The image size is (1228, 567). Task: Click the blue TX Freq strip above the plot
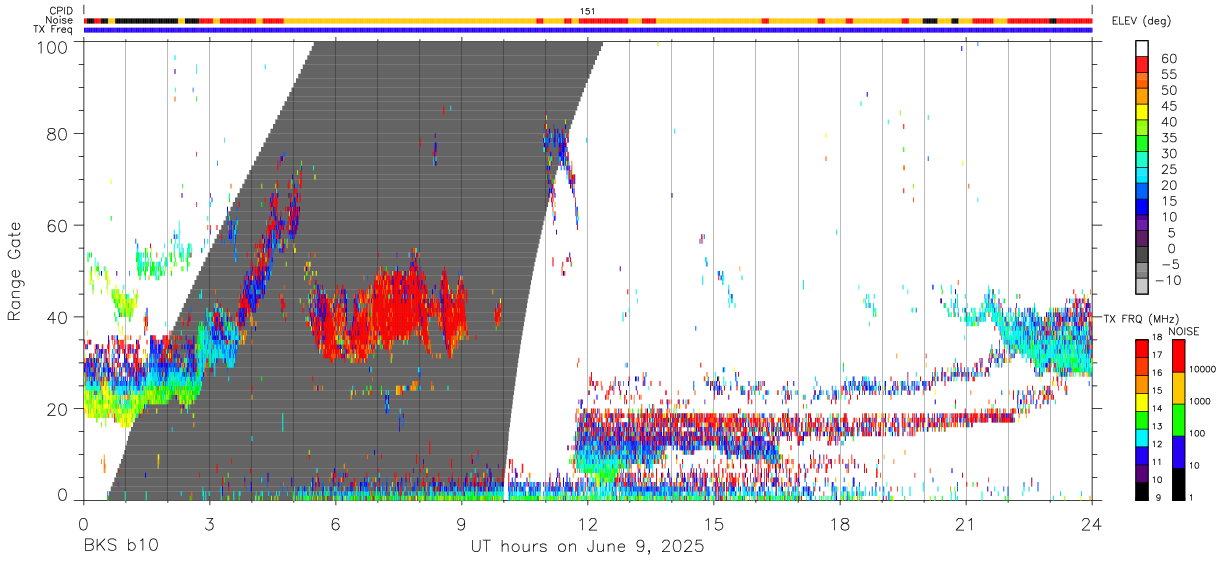tap(588, 30)
